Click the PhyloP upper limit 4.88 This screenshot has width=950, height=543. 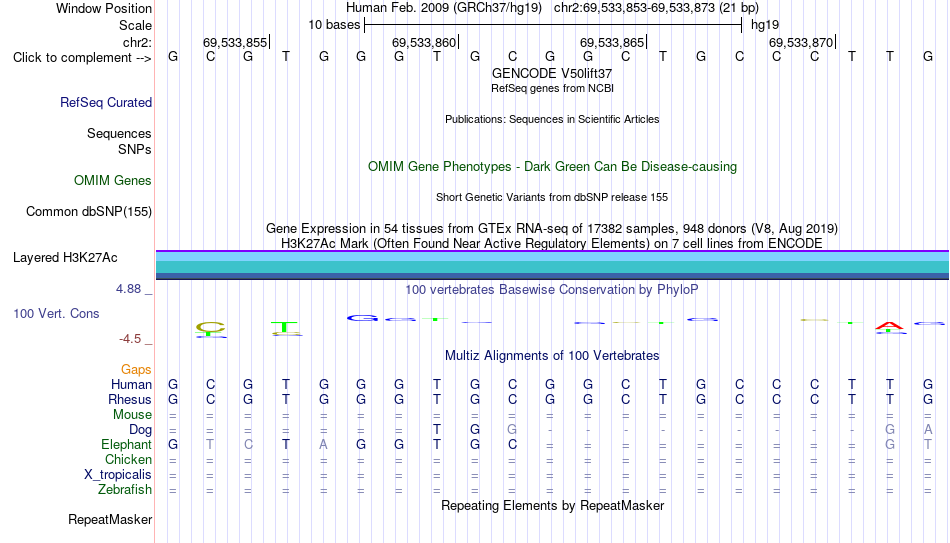coord(128,289)
